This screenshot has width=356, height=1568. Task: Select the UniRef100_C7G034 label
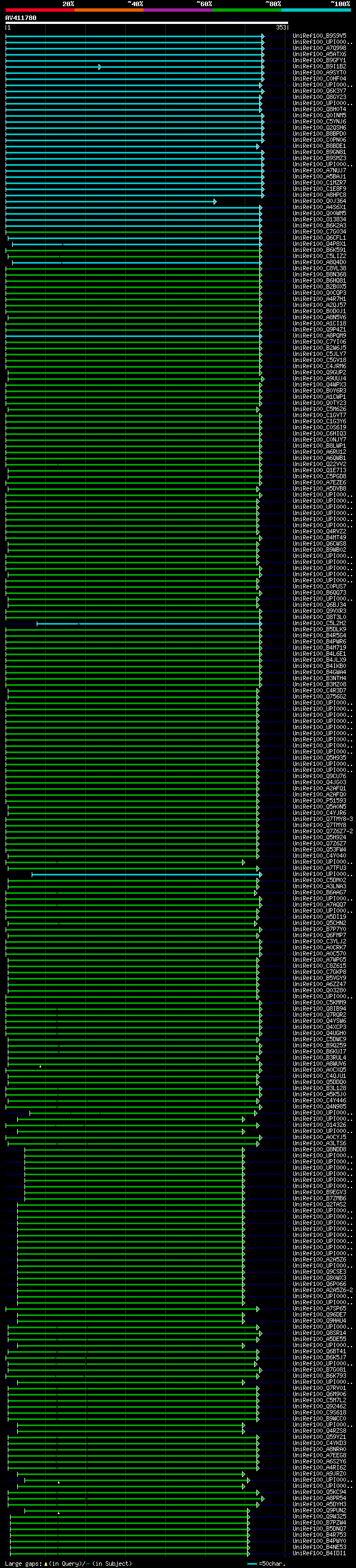point(319,231)
